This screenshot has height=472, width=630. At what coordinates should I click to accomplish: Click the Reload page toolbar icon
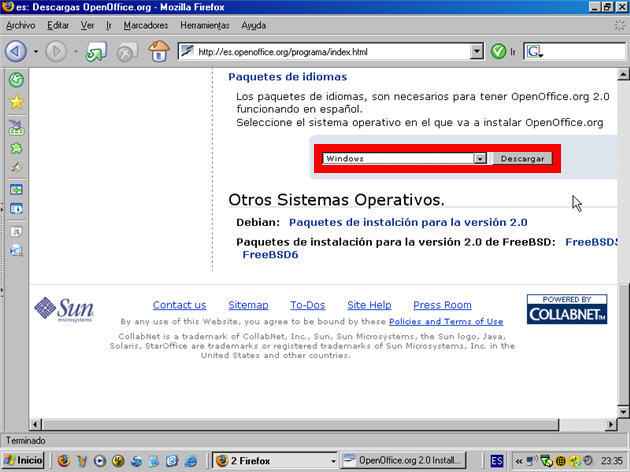click(94, 51)
